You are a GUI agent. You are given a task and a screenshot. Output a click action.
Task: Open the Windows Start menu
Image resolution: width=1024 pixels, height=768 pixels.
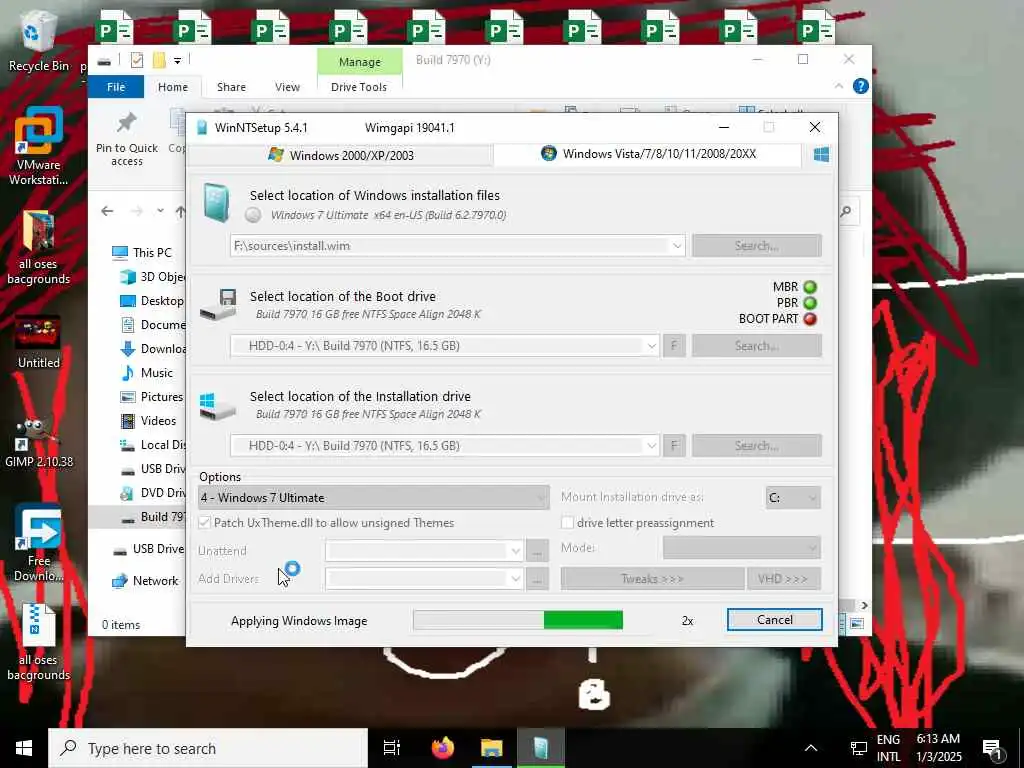(24, 748)
